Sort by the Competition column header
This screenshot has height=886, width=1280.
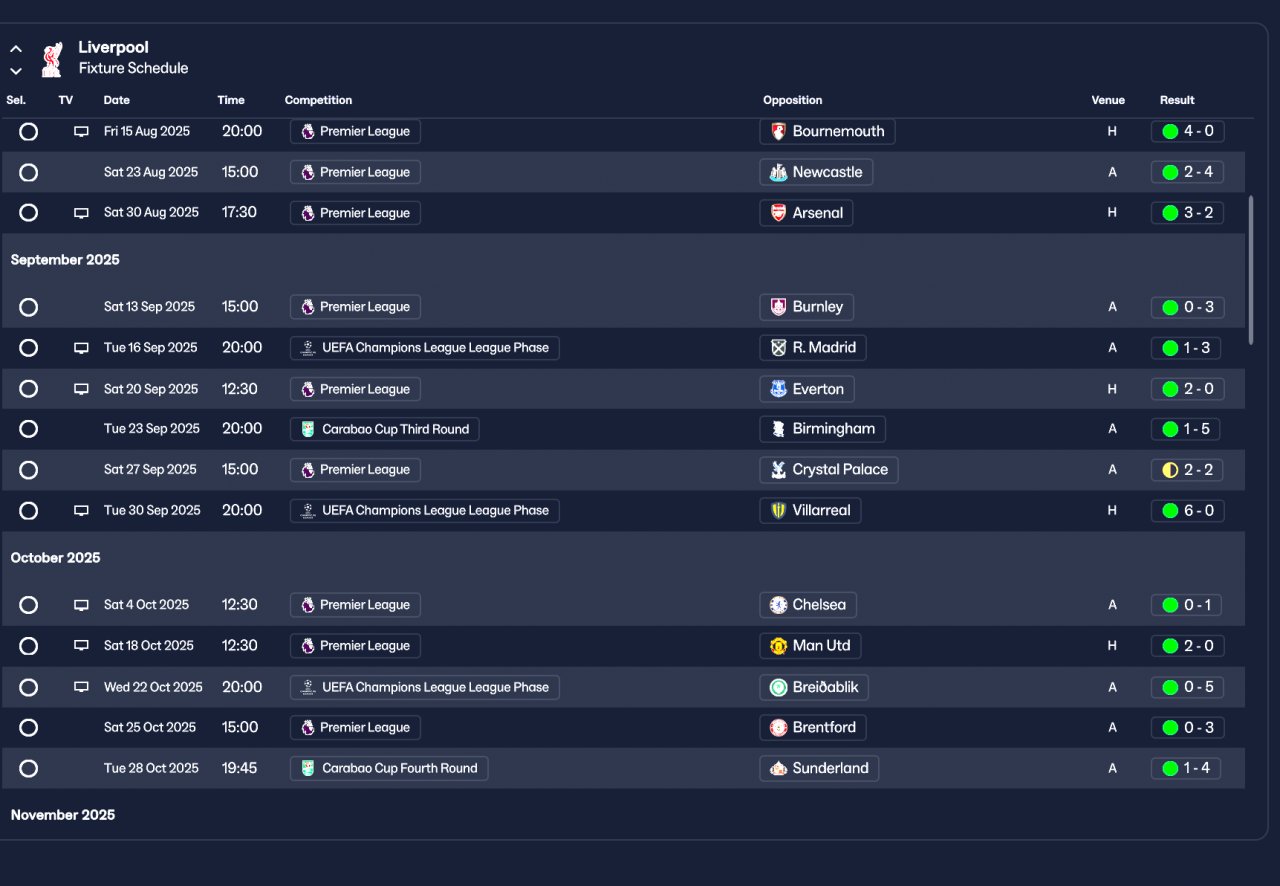point(318,100)
